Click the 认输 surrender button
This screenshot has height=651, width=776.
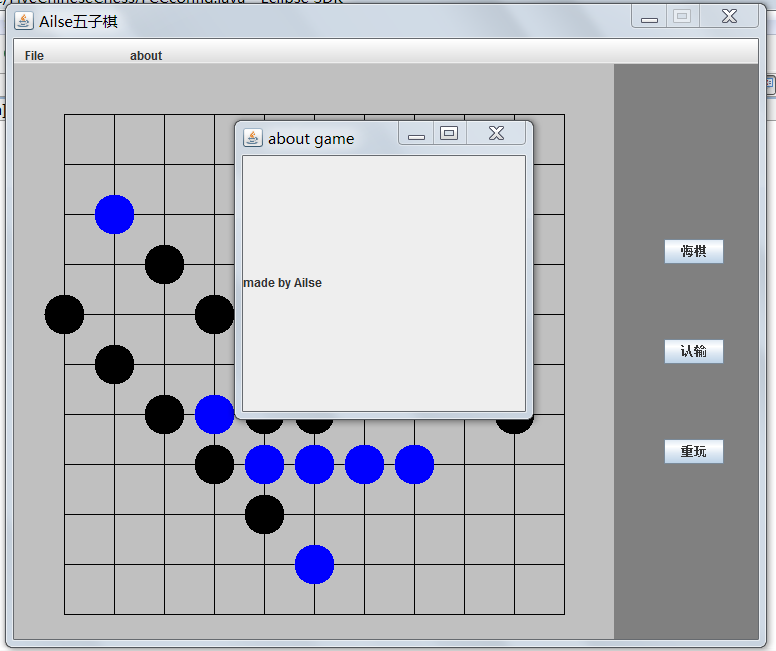[693, 351]
